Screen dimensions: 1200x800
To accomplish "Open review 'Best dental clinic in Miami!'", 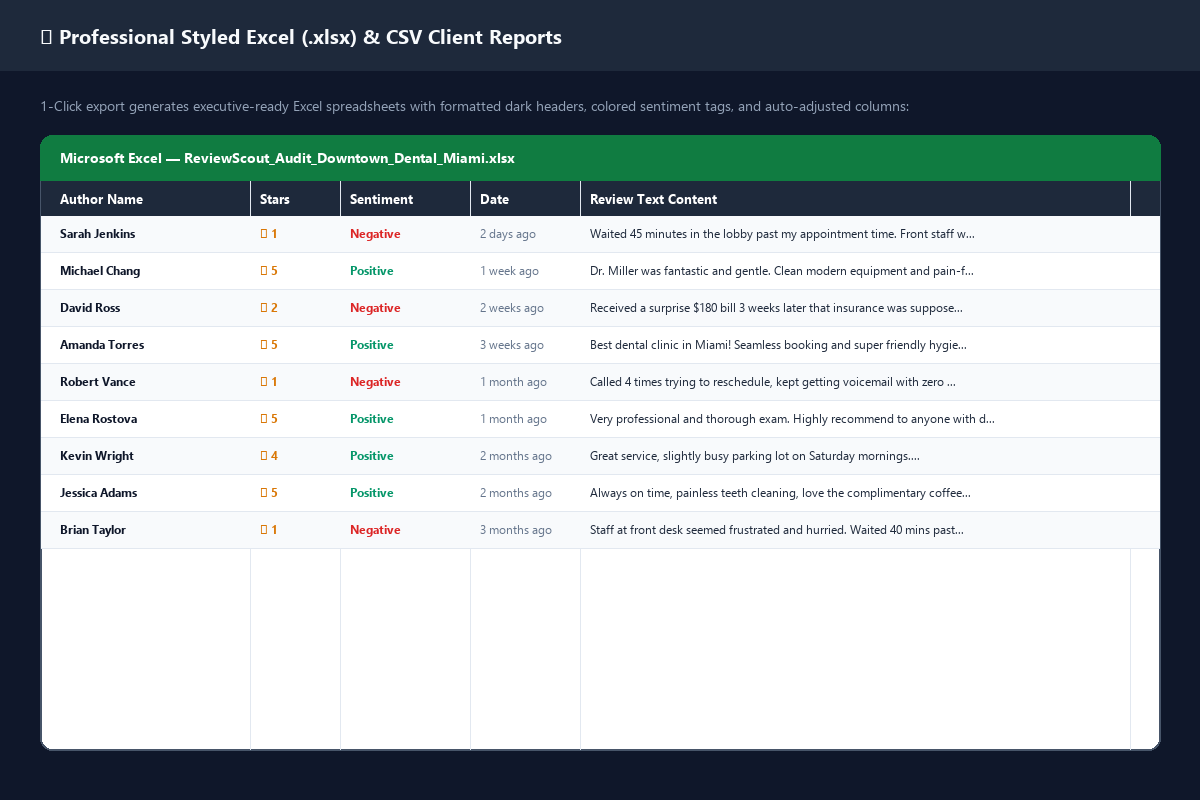I will [x=778, y=345].
